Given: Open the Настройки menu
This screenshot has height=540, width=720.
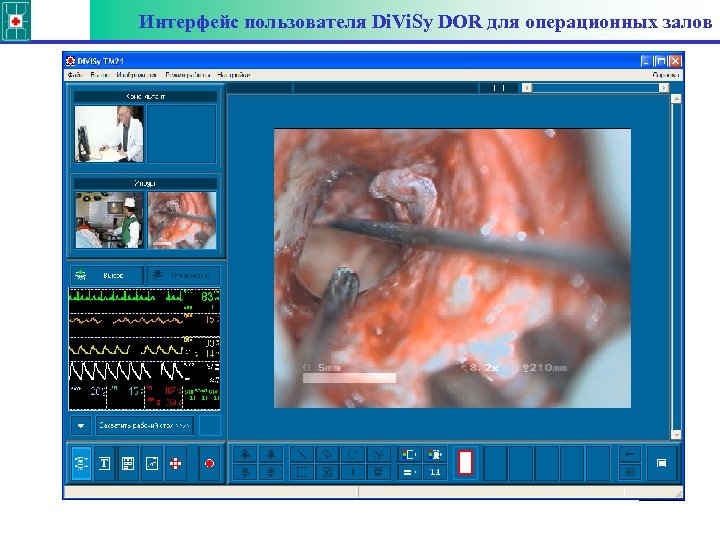Looking at the screenshot, I should click(234, 75).
